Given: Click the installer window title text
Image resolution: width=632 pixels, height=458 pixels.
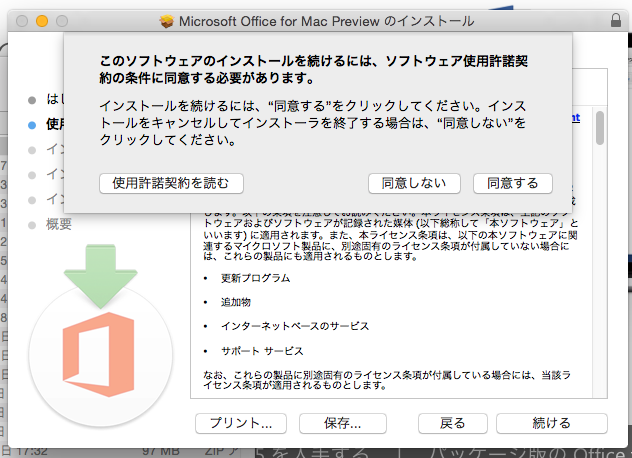Looking at the screenshot, I should (x=326, y=21).
